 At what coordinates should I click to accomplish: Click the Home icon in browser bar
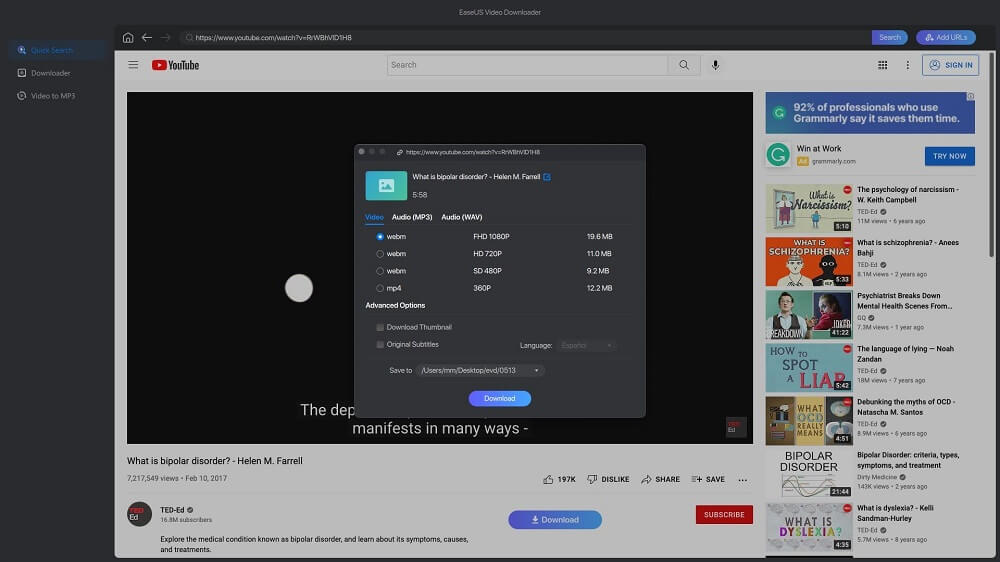click(128, 38)
